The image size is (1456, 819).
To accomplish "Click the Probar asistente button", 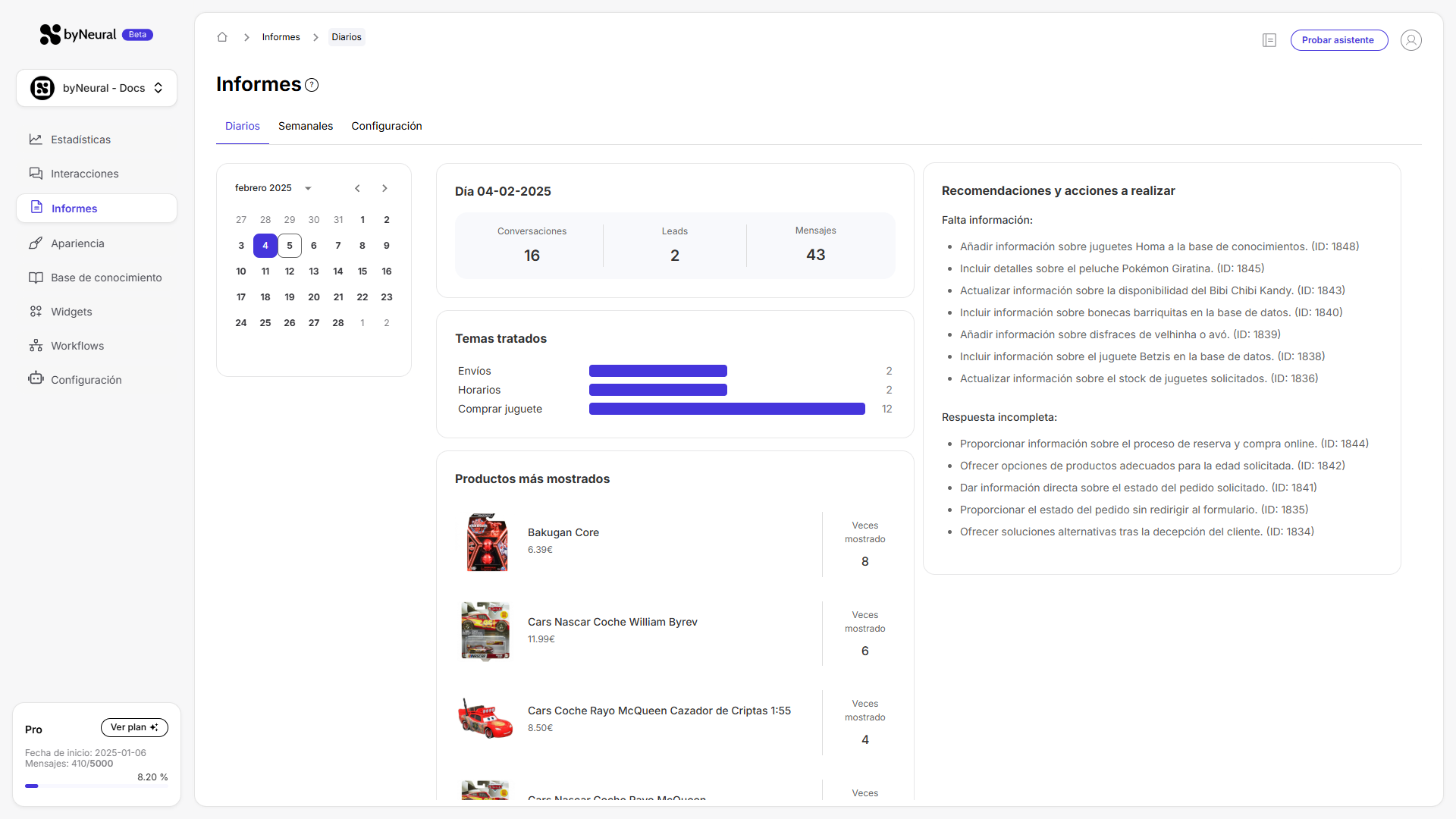I will 1338,40.
